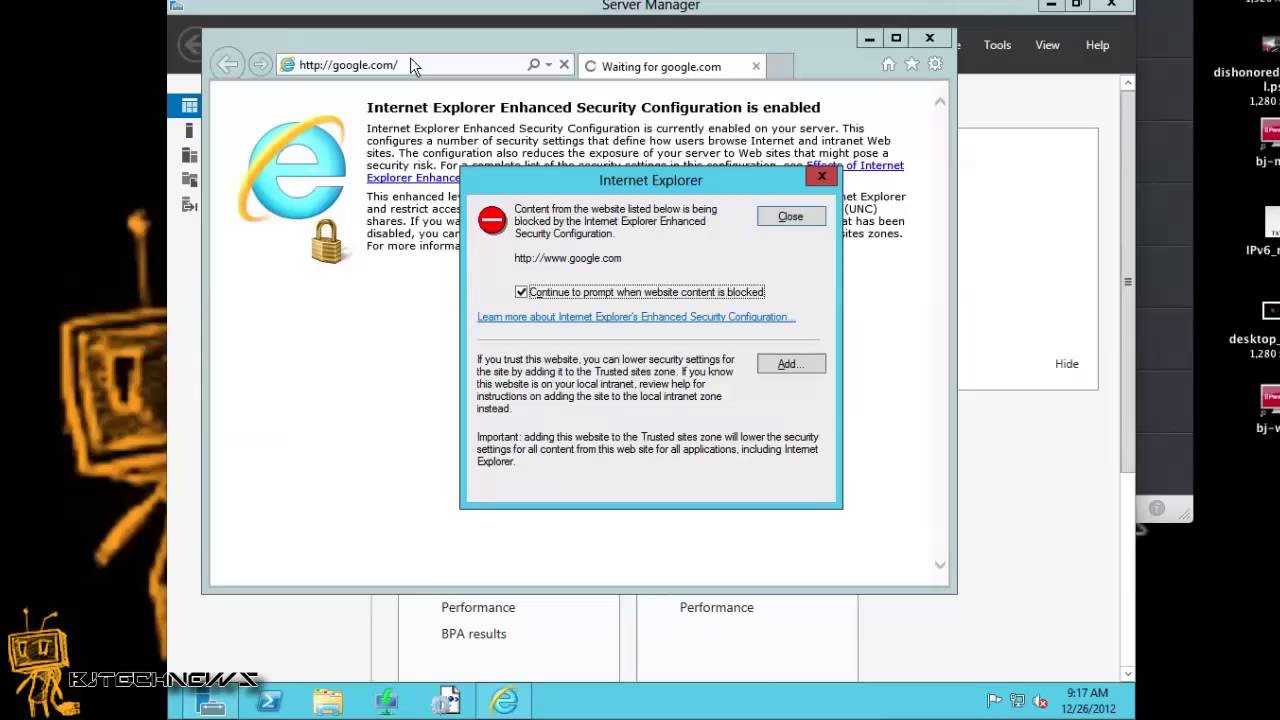Stop page loading with the address bar X
This screenshot has width=1280, height=720.
pyautogui.click(x=564, y=64)
